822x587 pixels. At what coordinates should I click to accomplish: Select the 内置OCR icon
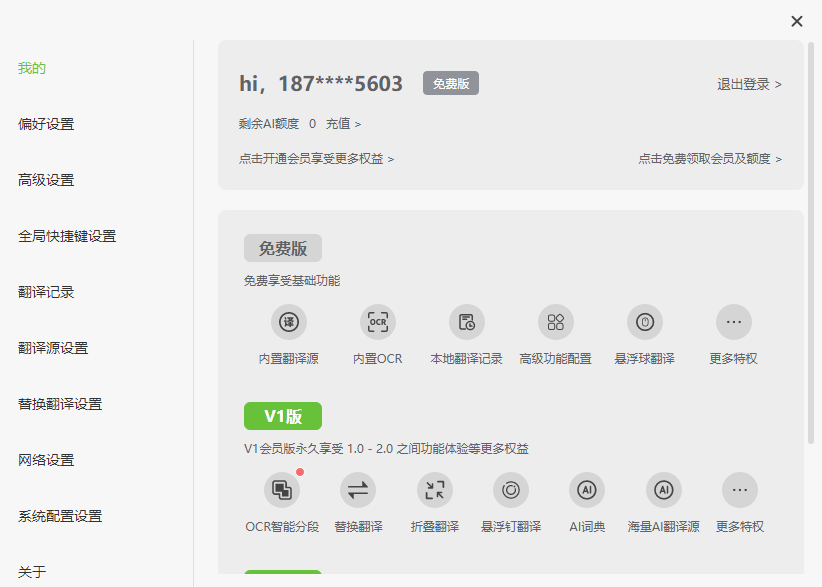pyautogui.click(x=378, y=322)
